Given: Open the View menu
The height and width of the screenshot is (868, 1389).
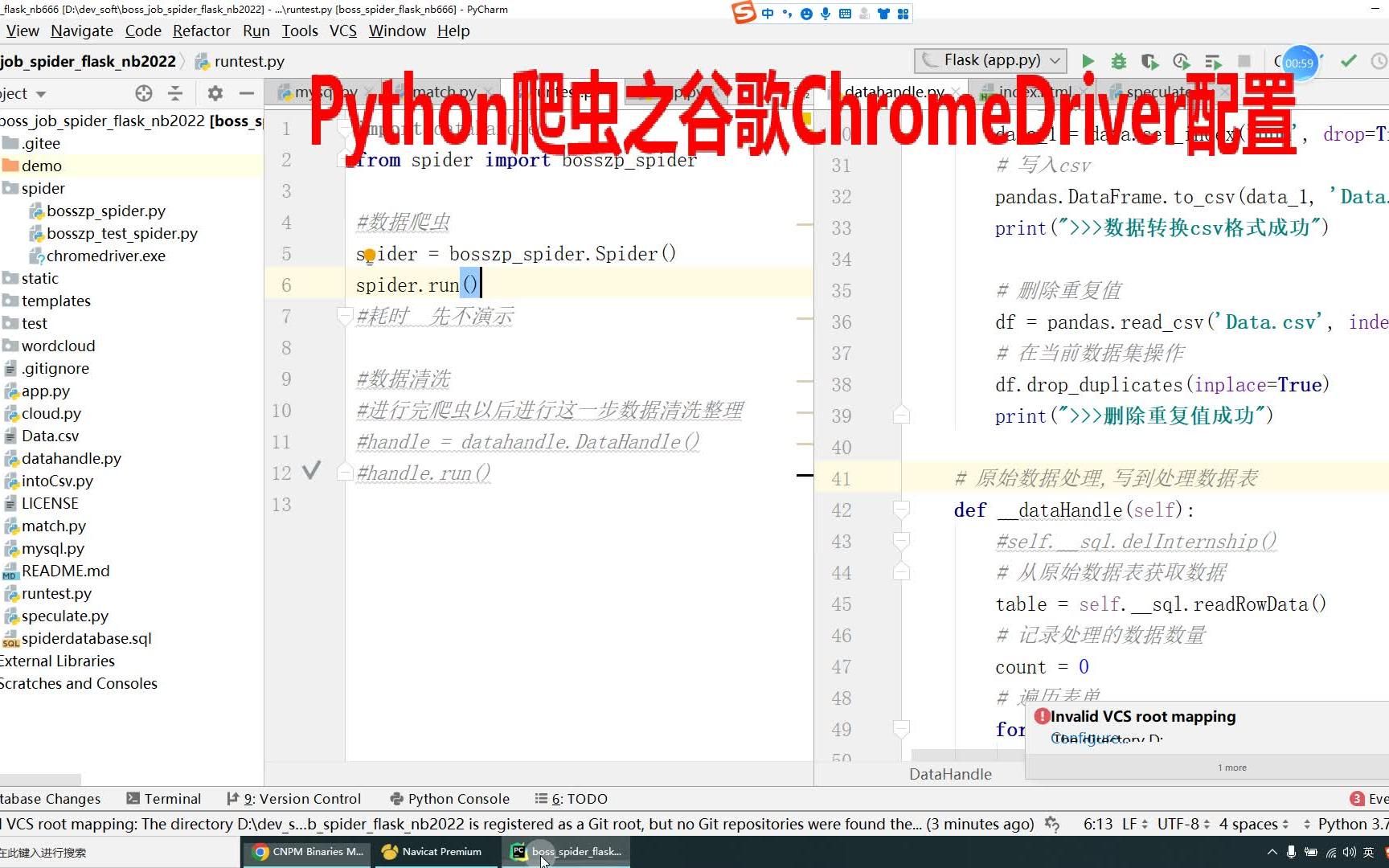Looking at the screenshot, I should 23,31.
